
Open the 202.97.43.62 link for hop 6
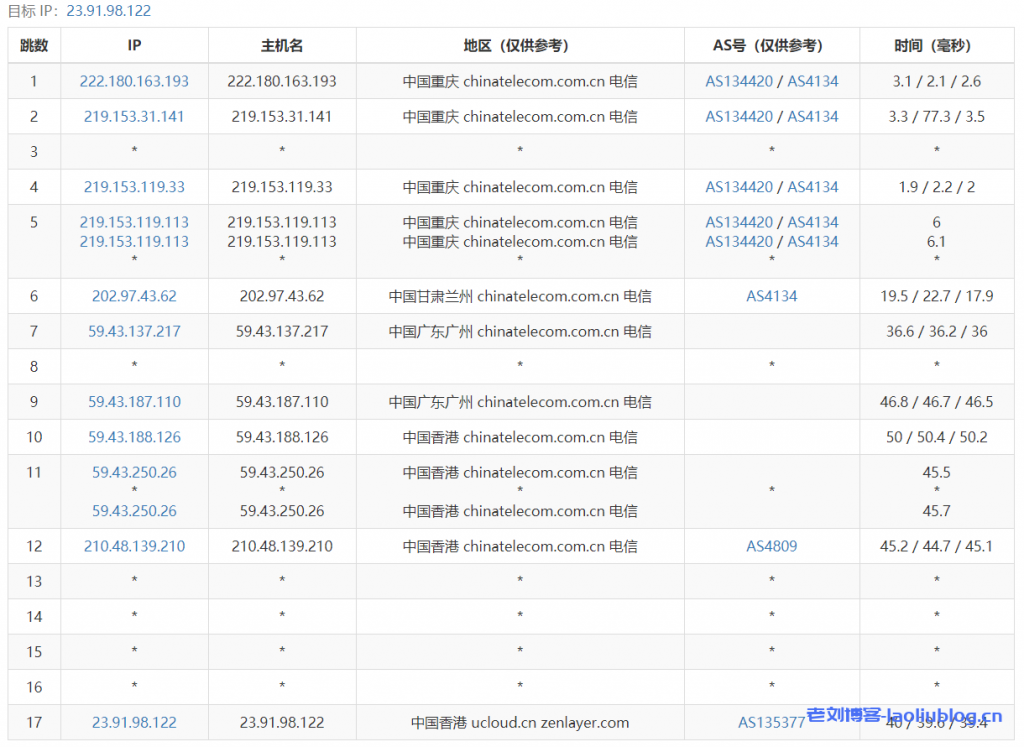(x=134, y=296)
